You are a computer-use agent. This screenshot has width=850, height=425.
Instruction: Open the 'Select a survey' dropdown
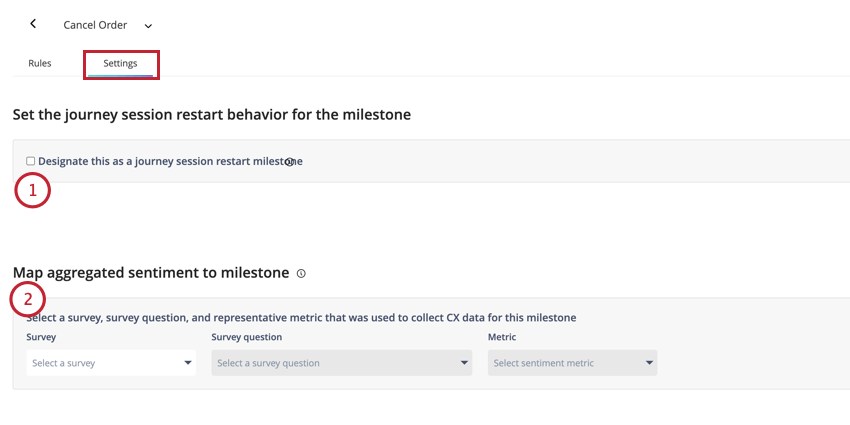coord(111,363)
